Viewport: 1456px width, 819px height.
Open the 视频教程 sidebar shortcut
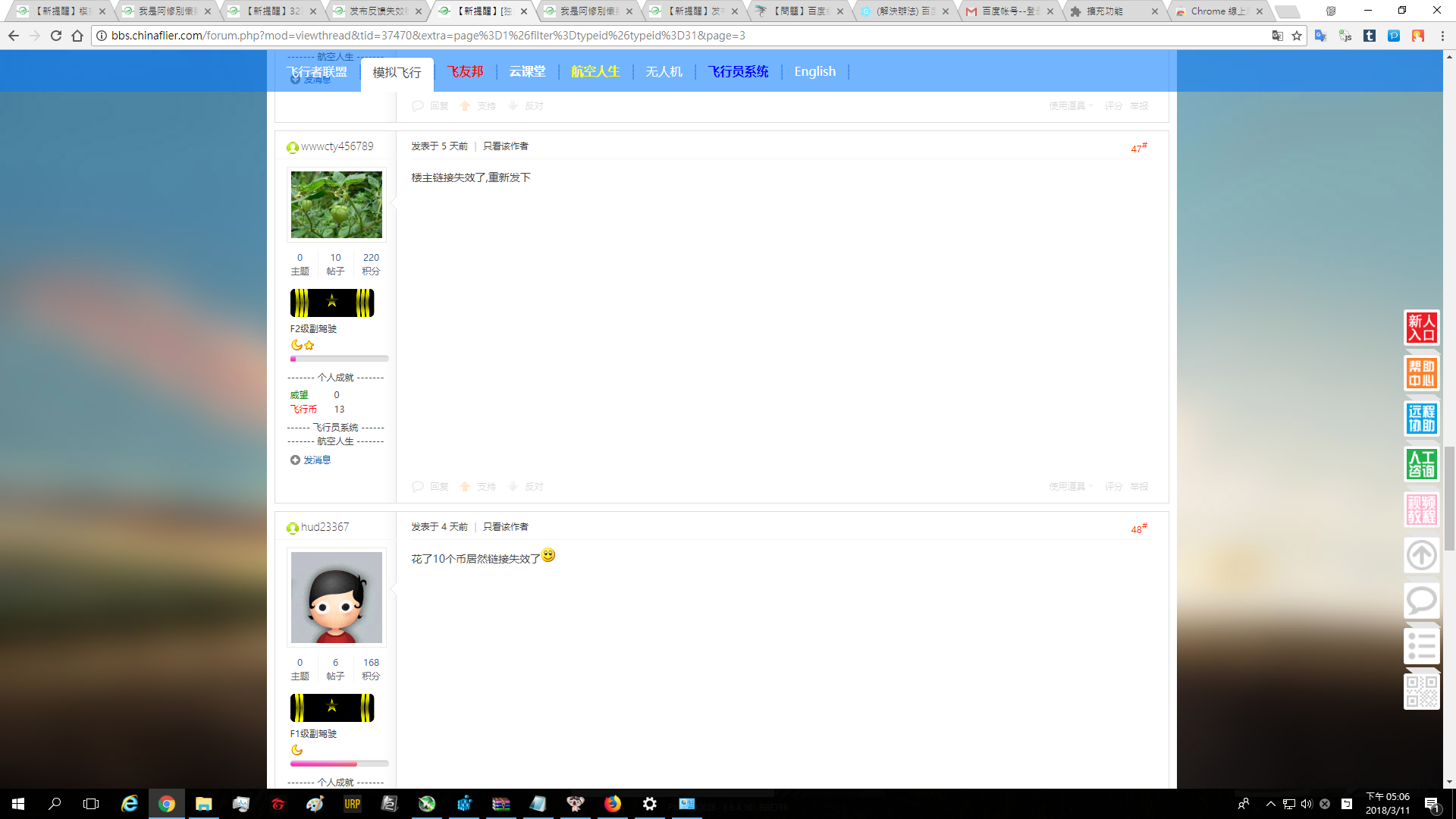pos(1422,510)
